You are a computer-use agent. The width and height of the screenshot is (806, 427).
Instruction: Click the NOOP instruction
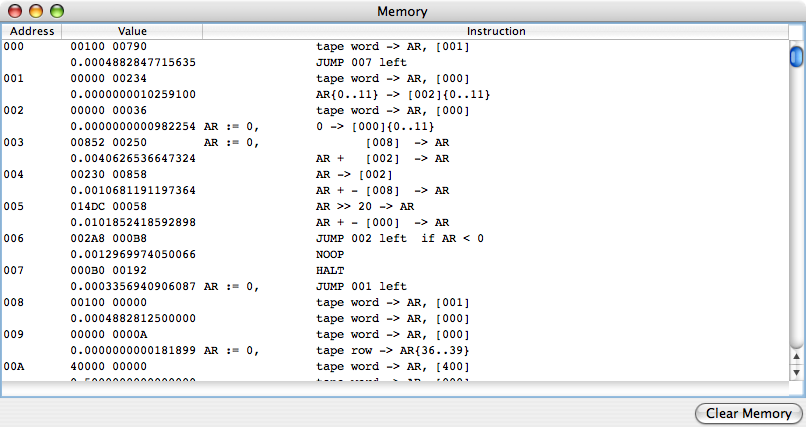(x=330, y=254)
